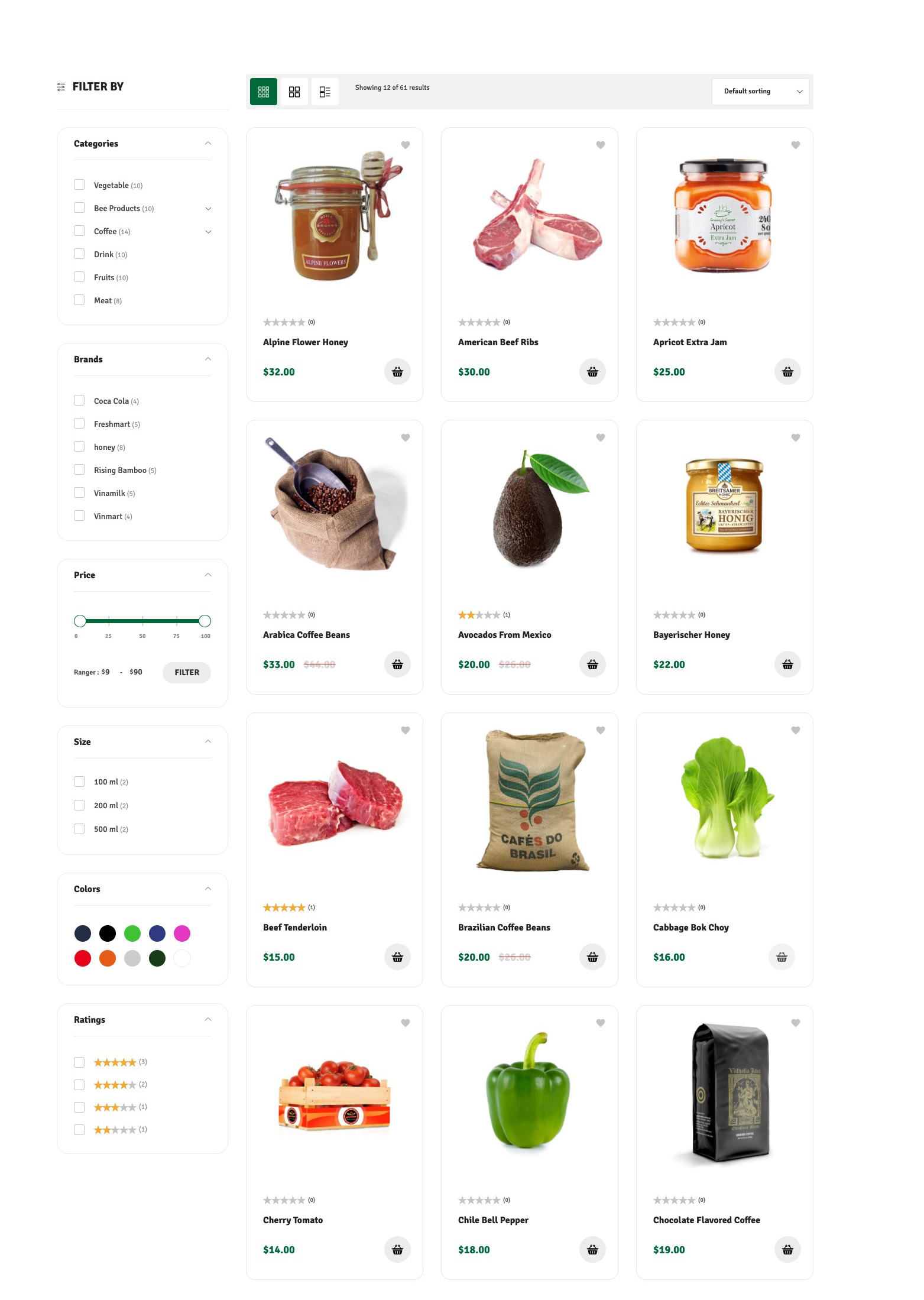Switch to two-column grid view

click(x=294, y=92)
